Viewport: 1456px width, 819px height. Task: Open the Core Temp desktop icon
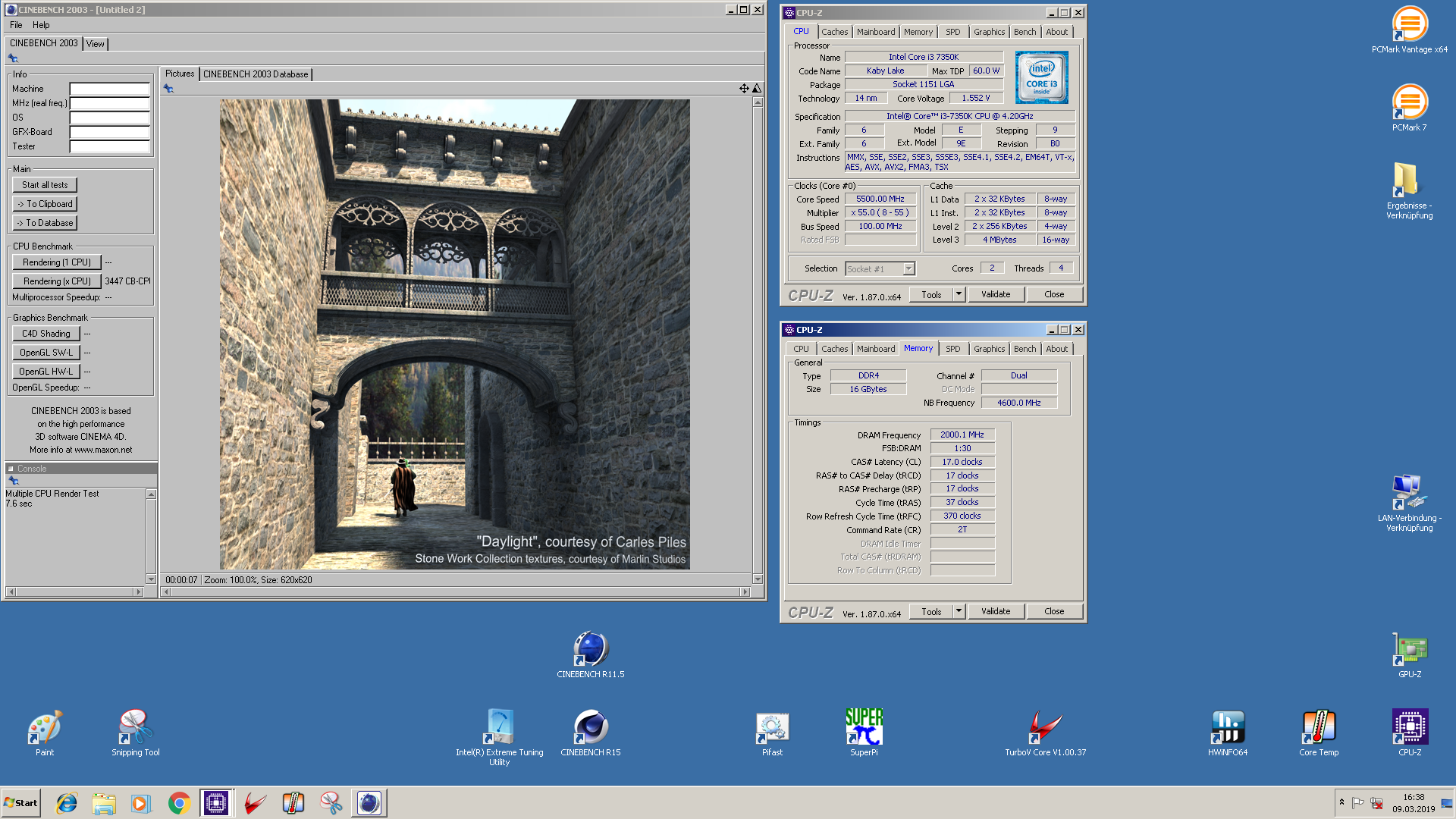pos(1319,733)
